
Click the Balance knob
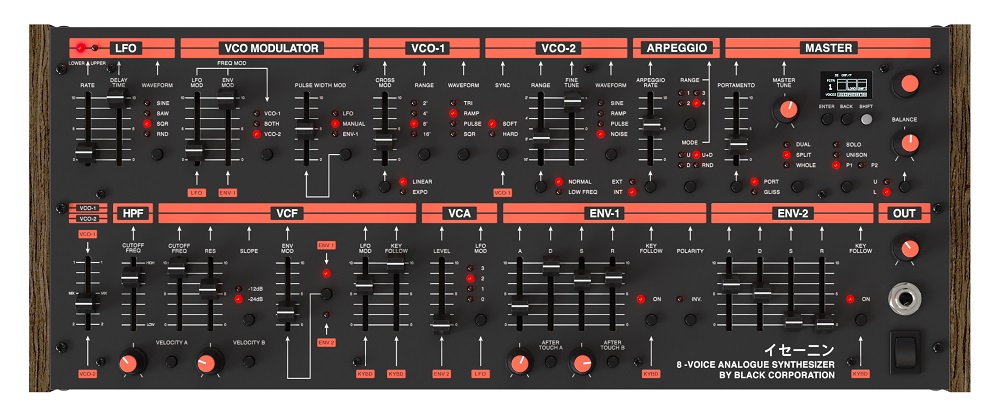[x=908, y=142]
